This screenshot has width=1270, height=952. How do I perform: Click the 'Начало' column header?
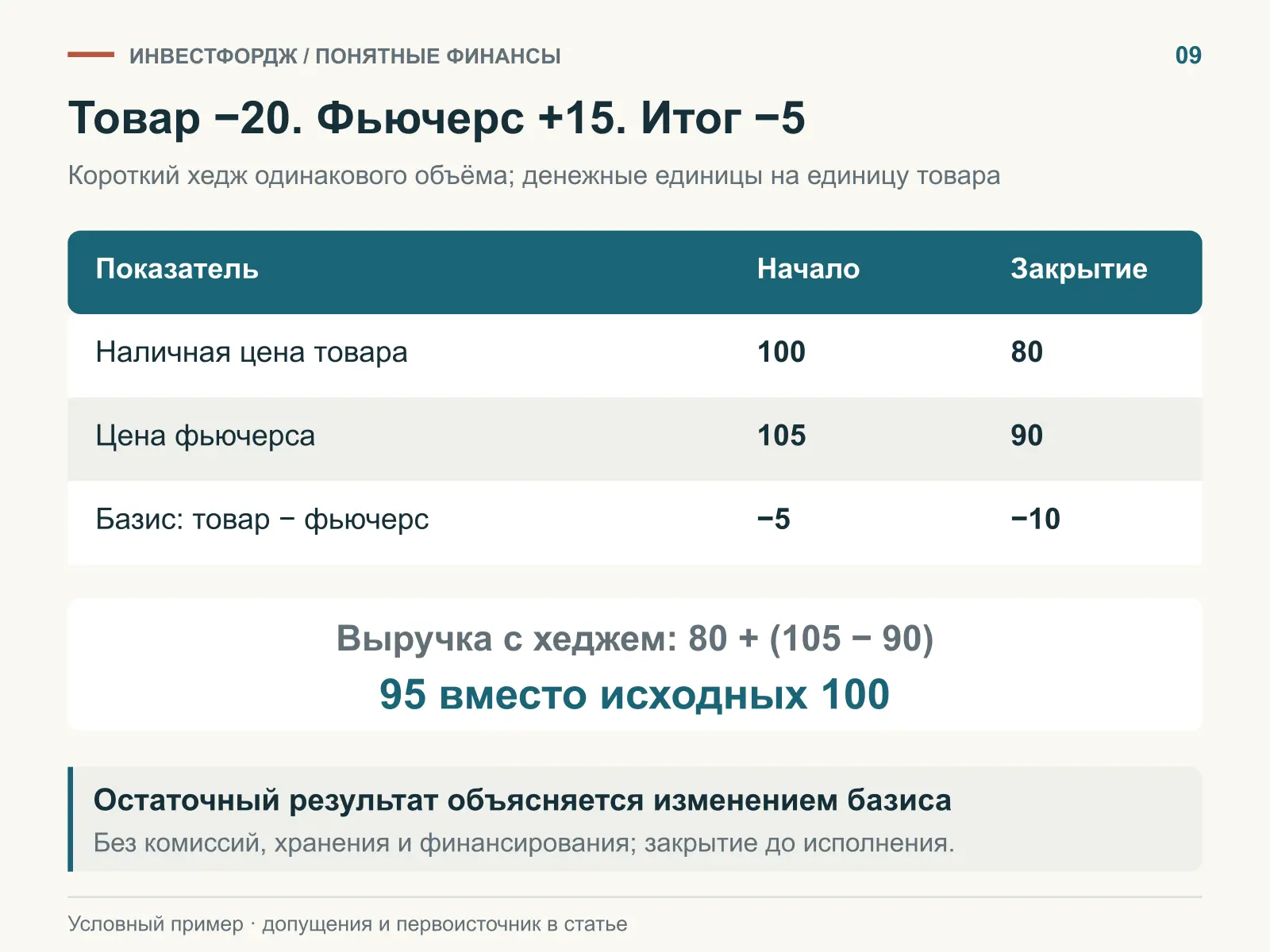click(x=808, y=269)
